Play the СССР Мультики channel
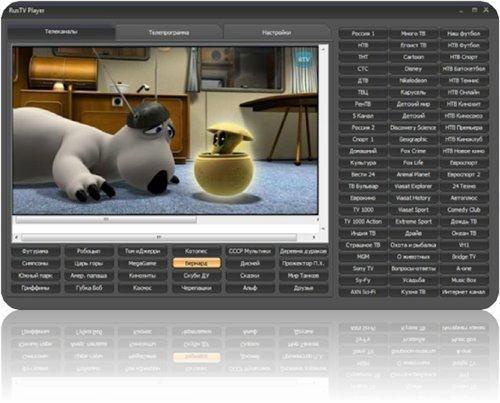The height and width of the screenshot is (403, 500). [250, 251]
